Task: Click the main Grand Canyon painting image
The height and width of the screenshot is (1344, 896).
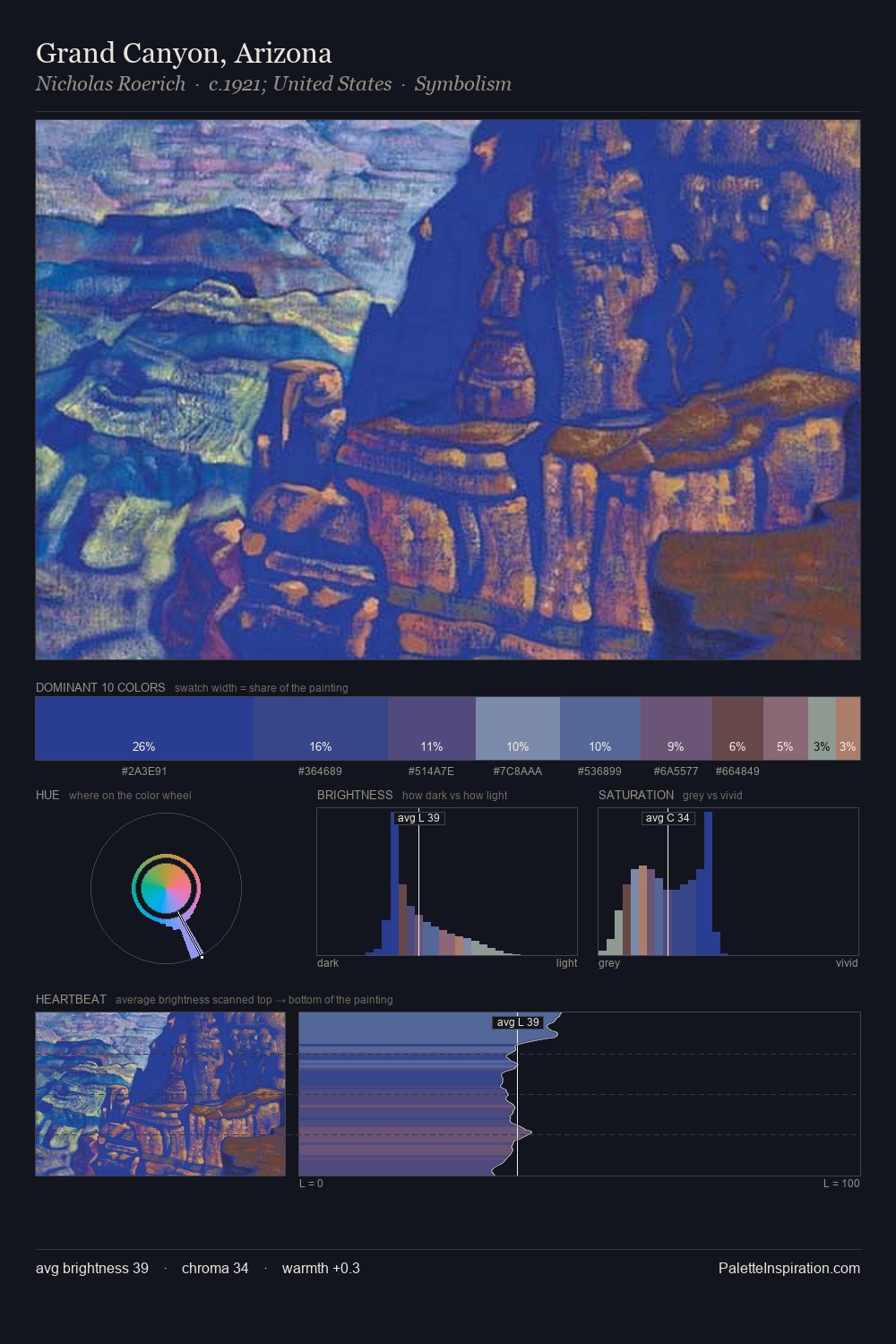Action: 448,390
